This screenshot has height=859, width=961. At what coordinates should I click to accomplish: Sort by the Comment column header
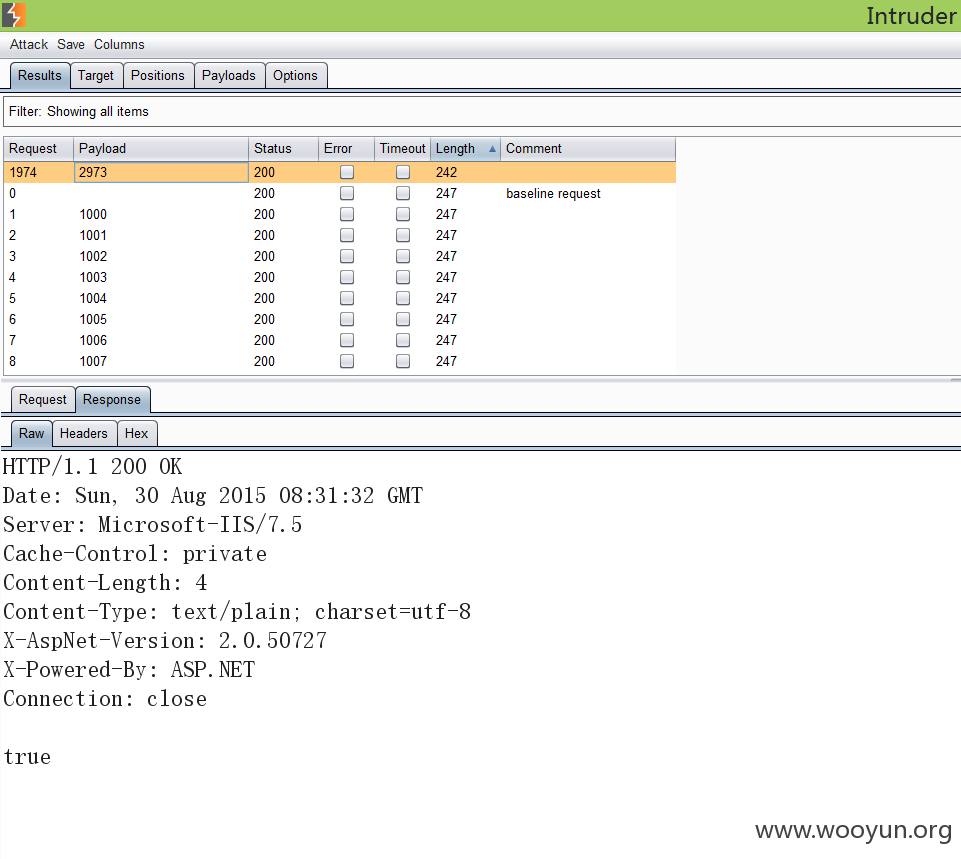[x=588, y=149]
